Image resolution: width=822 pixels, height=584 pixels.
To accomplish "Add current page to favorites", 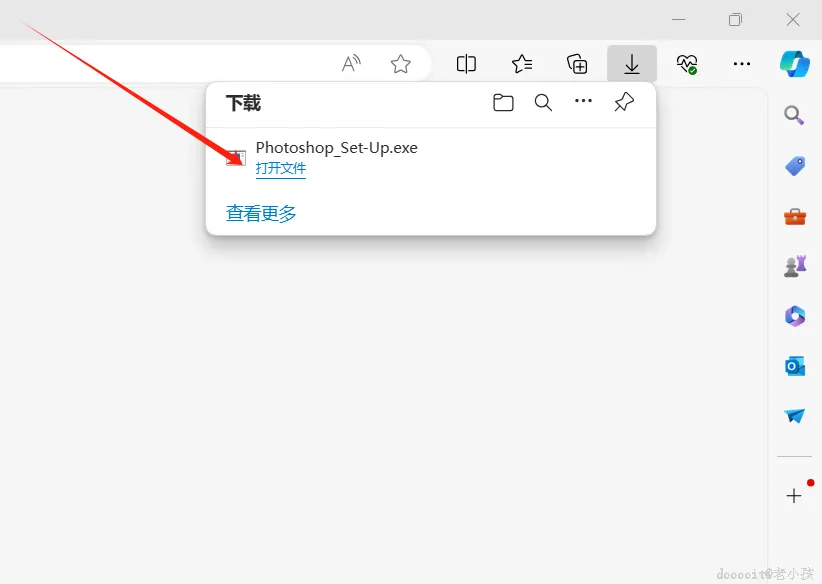I will pos(401,63).
